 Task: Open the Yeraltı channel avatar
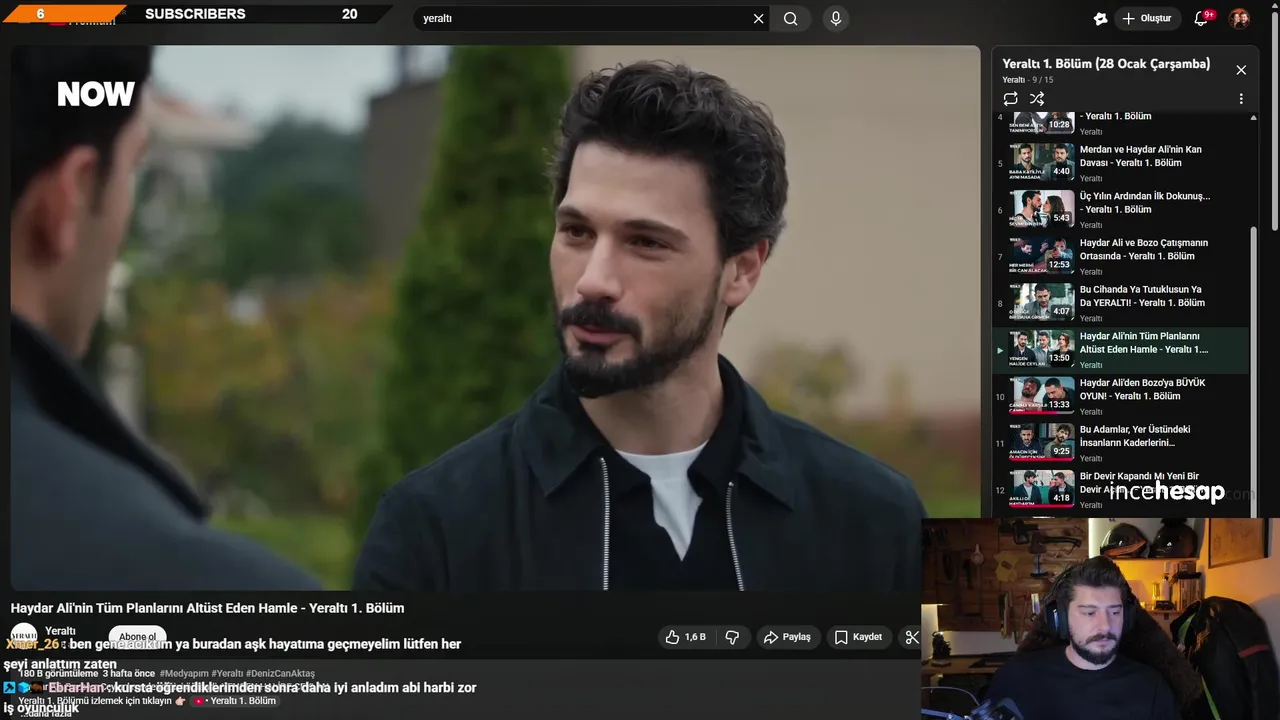24,635
